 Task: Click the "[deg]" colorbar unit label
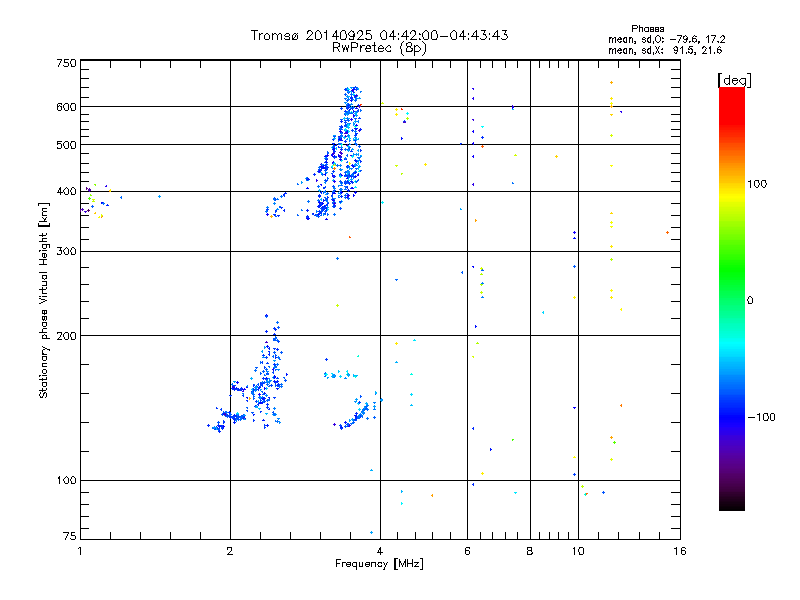[x=734, y=80]
